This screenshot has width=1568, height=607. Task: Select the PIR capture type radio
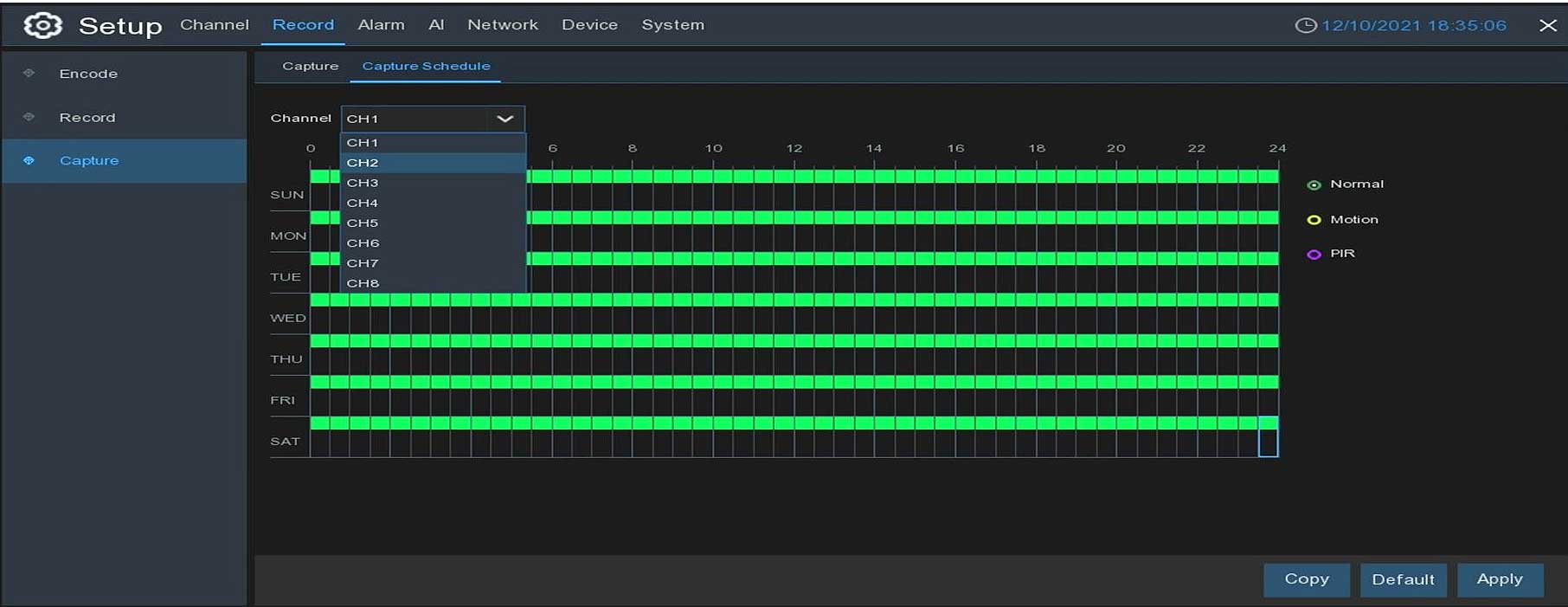[x=1314, y=254]
